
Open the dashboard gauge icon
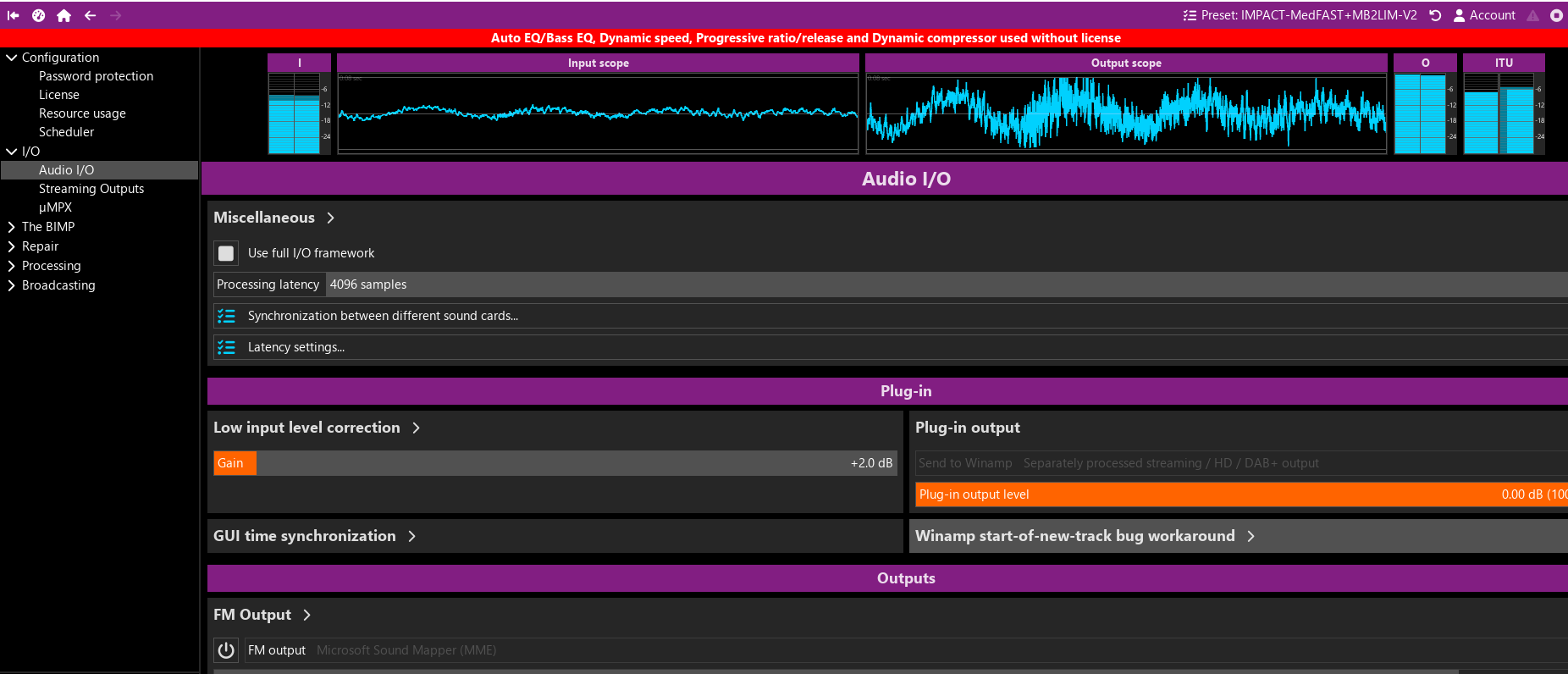[x=38, y=15]
